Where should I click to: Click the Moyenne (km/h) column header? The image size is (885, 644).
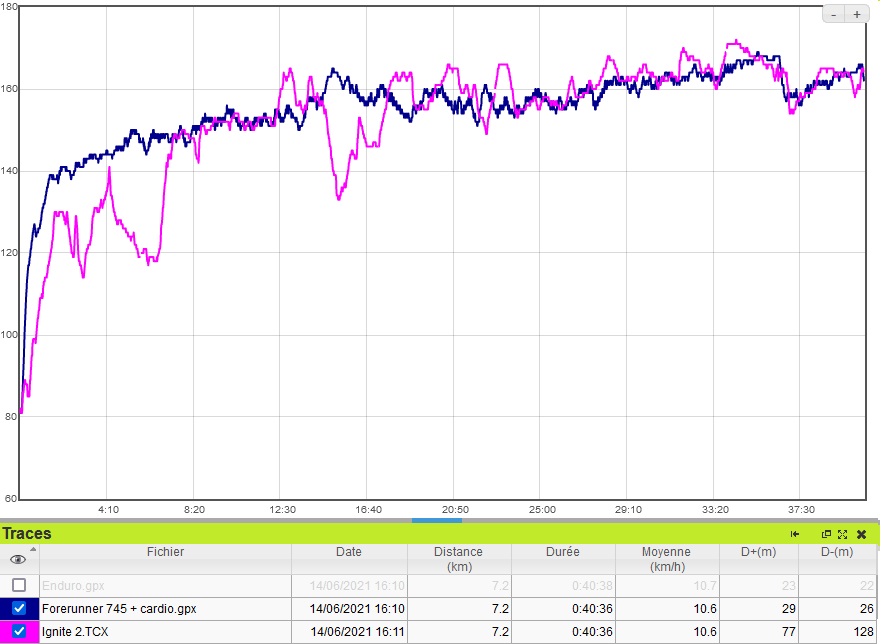[665, 558]
